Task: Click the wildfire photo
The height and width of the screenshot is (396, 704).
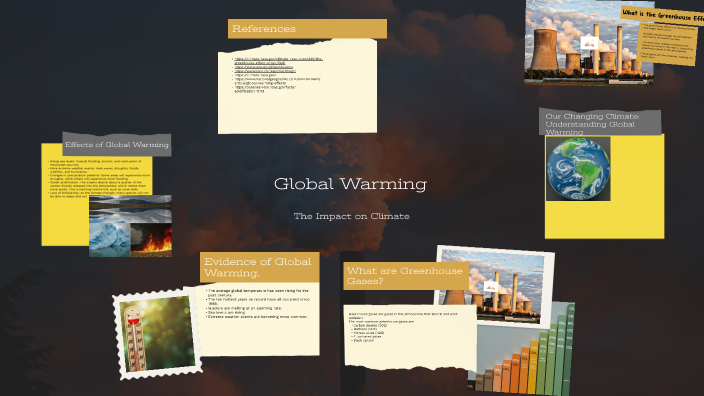Action: (x=151, y=239)
